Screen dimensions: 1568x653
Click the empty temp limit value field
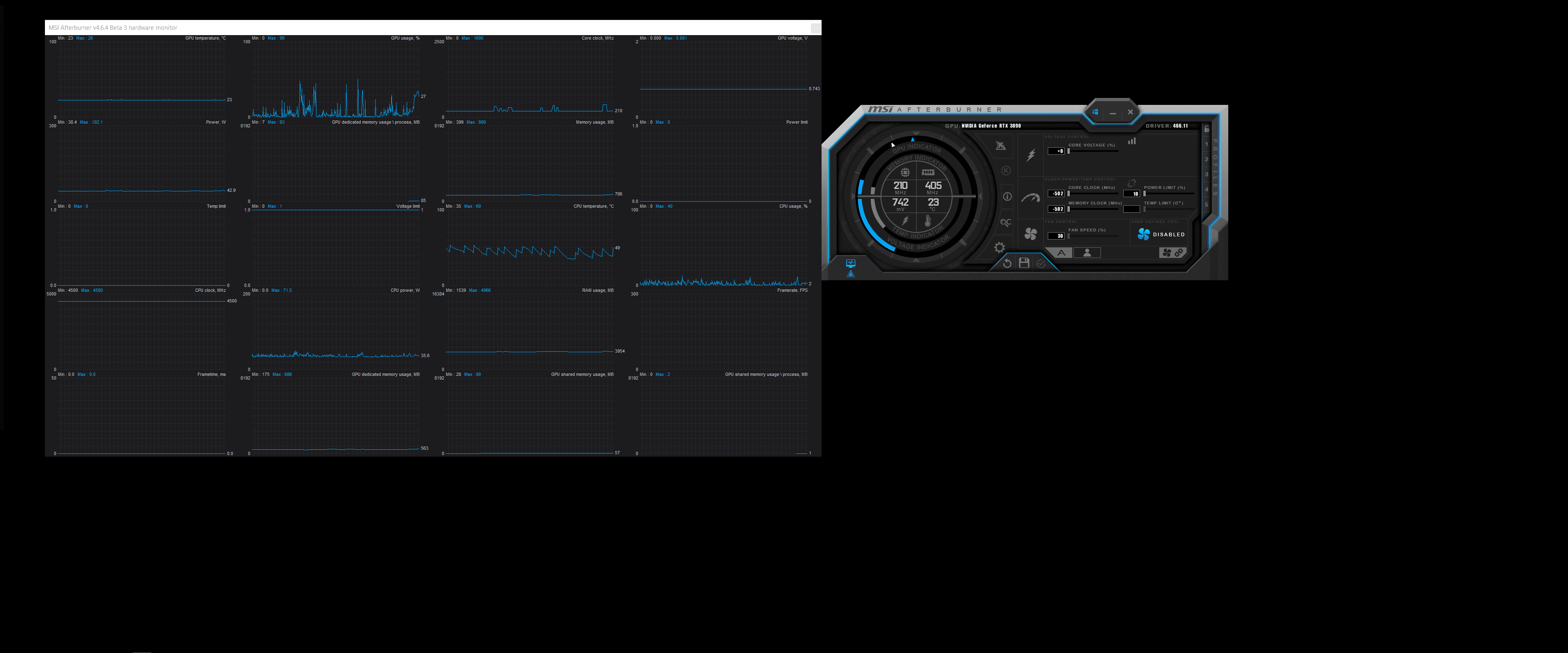click(x=1131, y=209)
